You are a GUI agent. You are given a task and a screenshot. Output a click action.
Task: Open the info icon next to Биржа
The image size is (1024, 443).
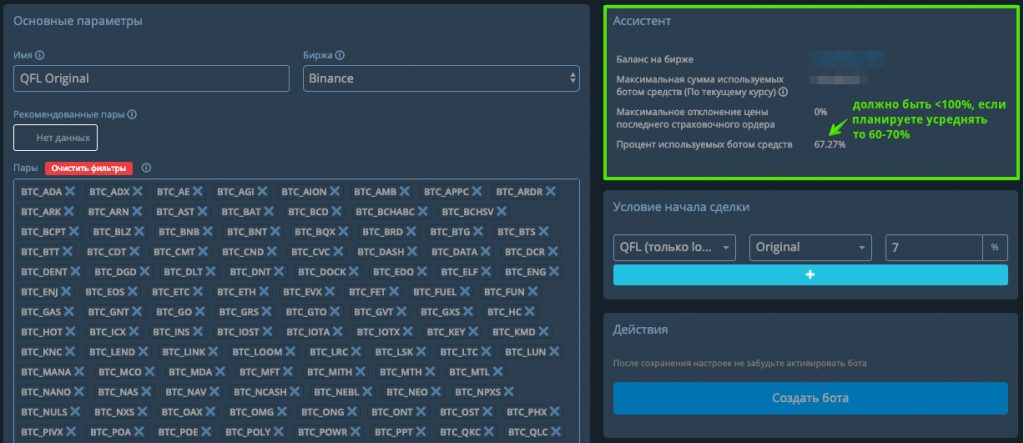[340, 56]
